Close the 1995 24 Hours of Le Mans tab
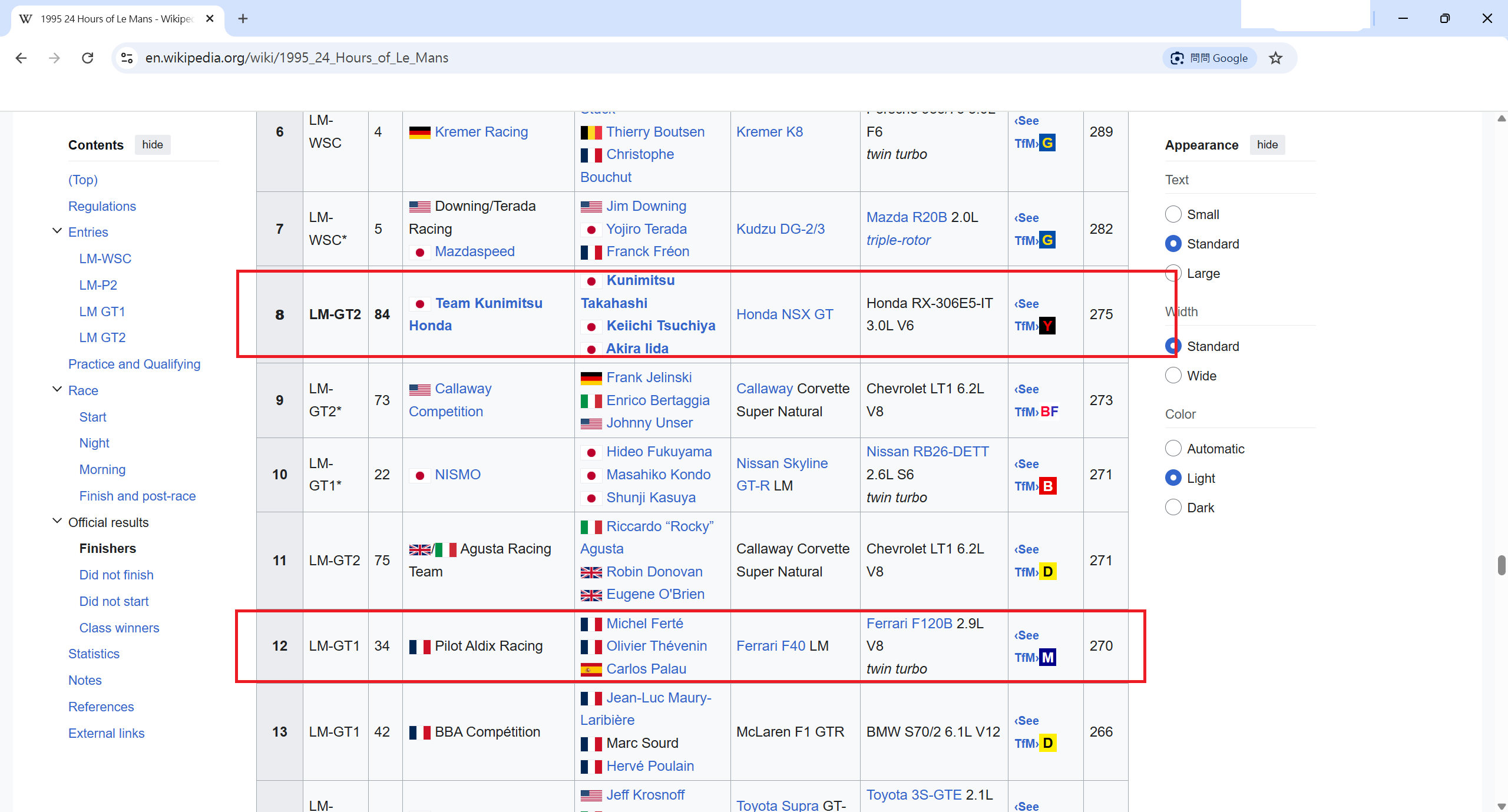 (210, 19)
